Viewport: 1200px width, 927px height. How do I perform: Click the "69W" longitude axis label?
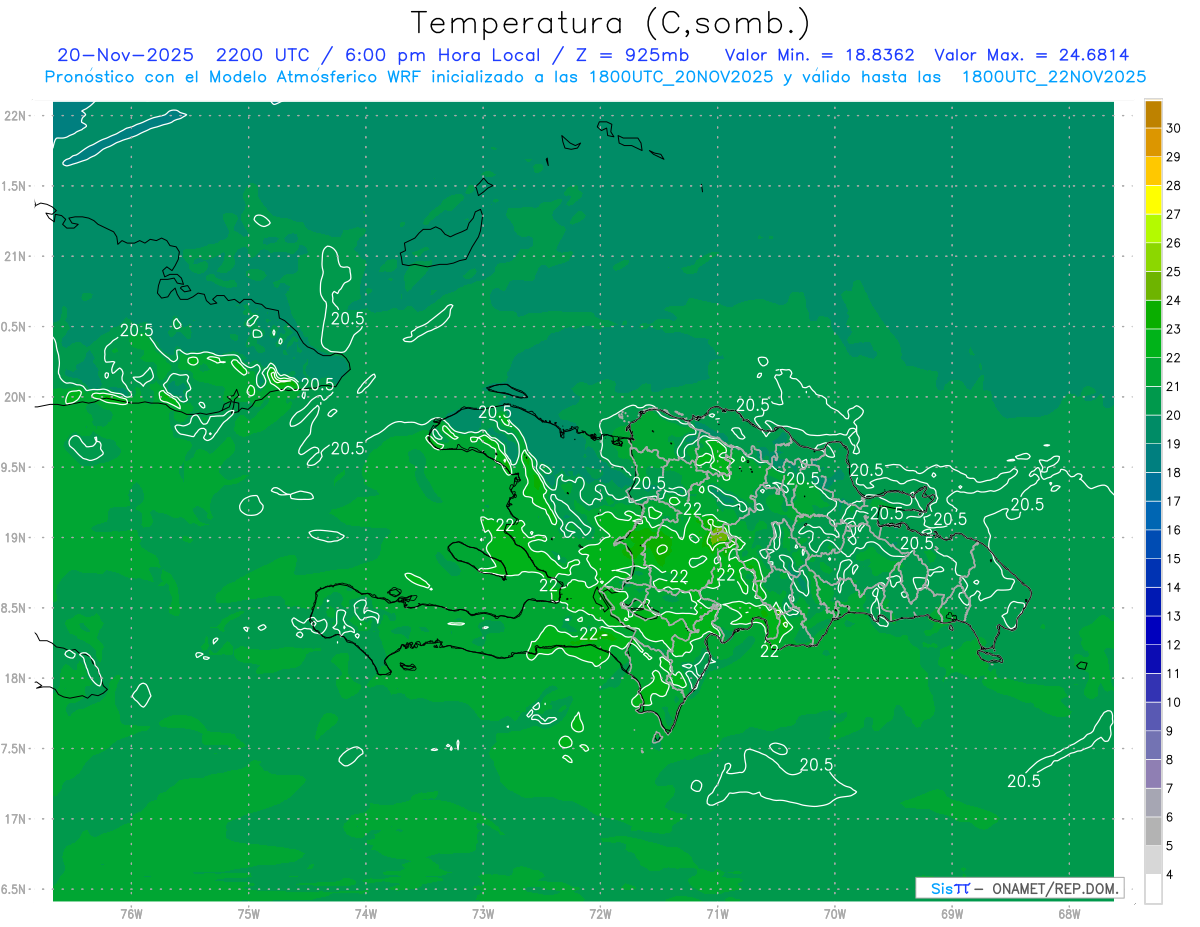[x=952, y=913]
